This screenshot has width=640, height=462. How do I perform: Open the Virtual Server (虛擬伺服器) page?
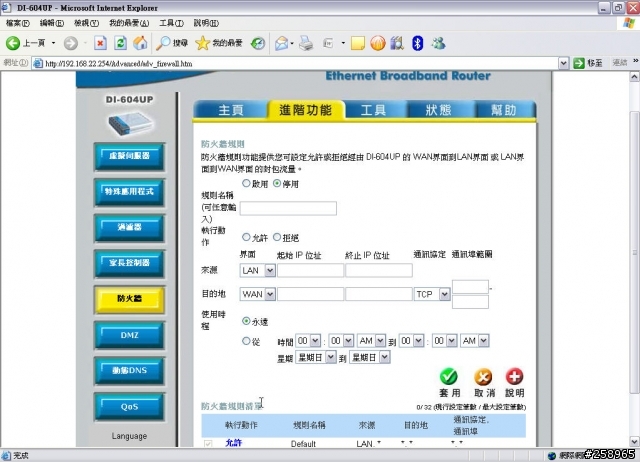[x=129, y=156]
